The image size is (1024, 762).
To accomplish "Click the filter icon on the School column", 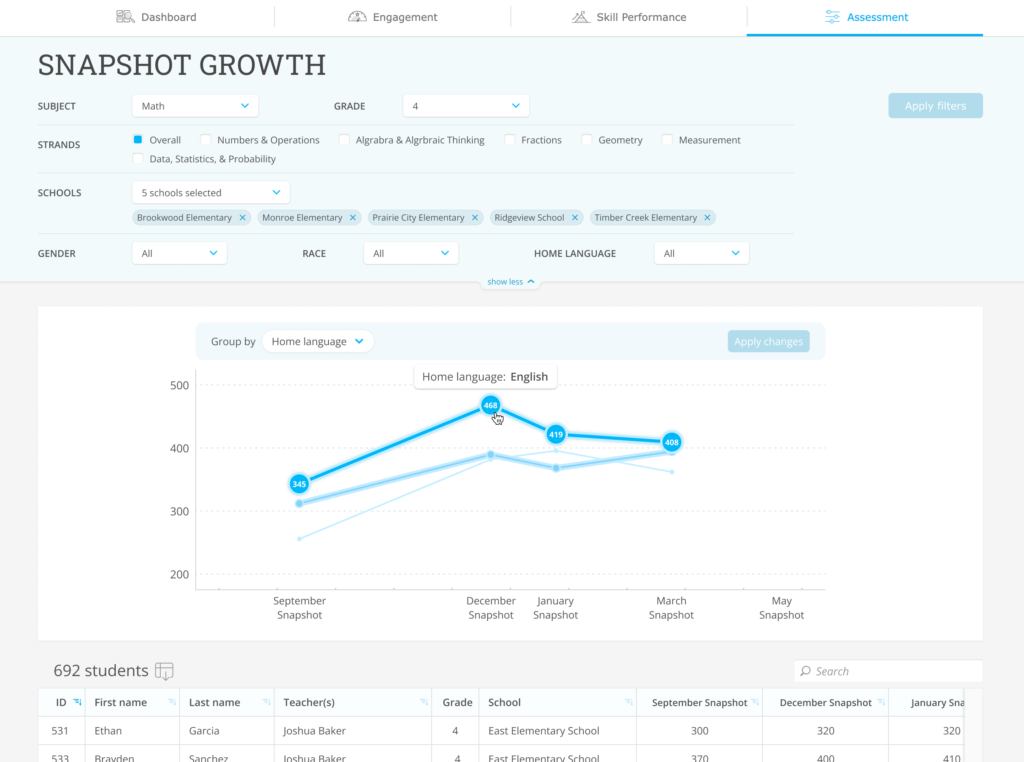I will coord(628,702).
